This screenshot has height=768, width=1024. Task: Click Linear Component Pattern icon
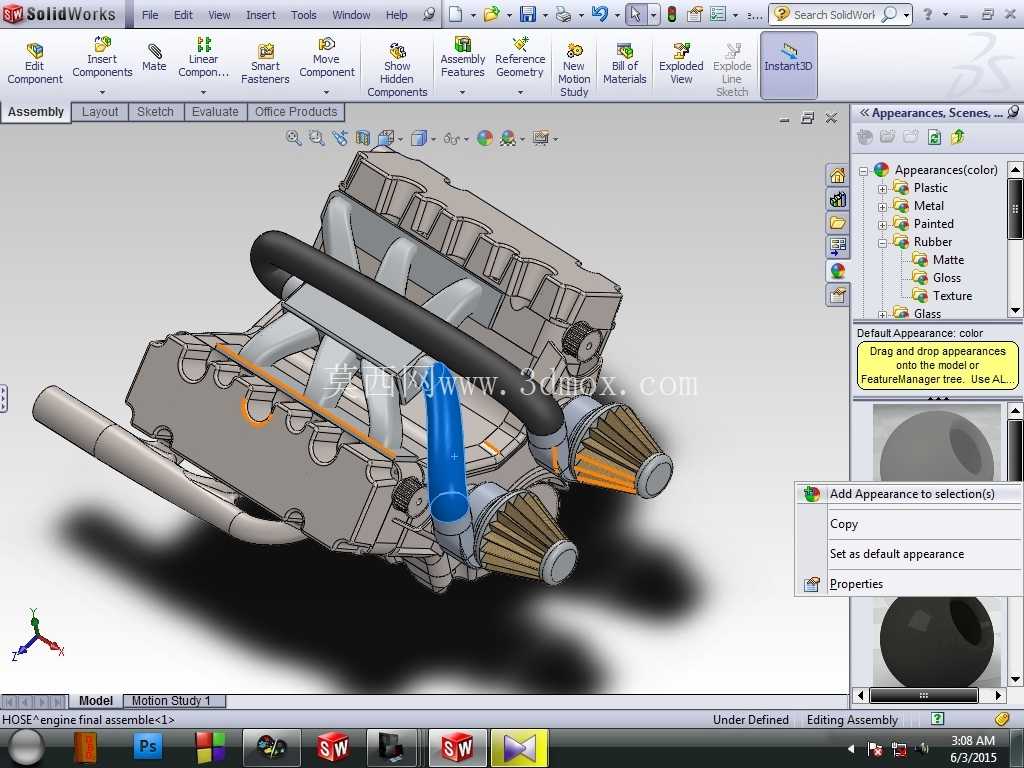(204, 45)
